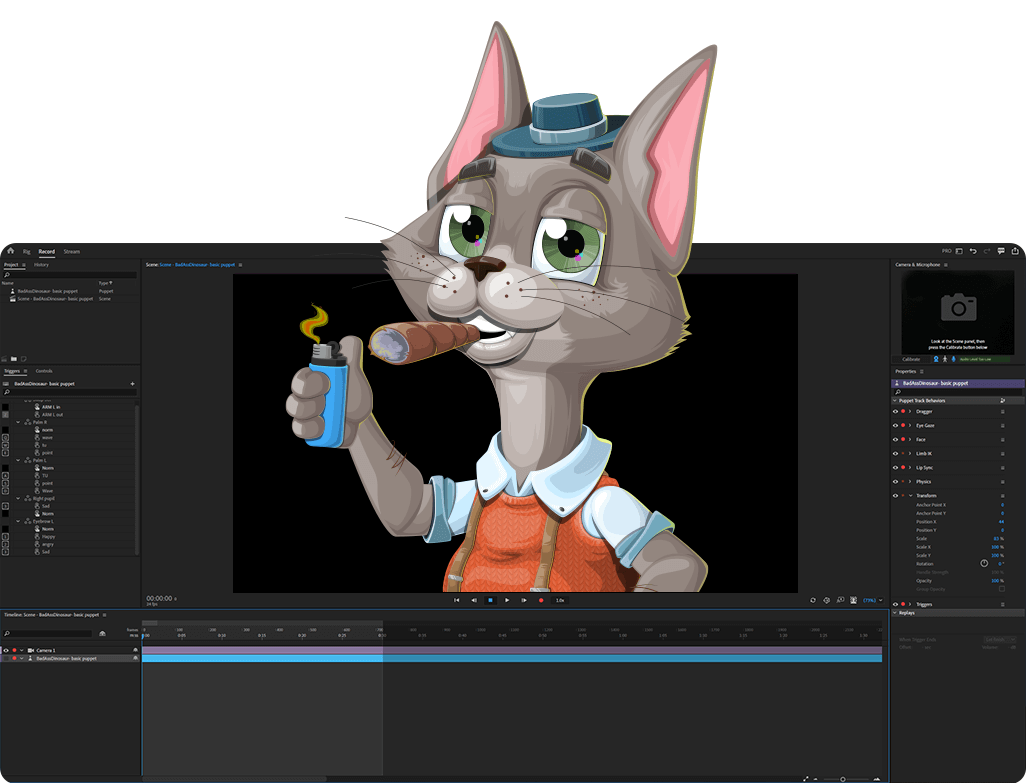Collapse the Palm R trigger group
This screenshot has width=1026, height=783.
[x=18, y=422]
